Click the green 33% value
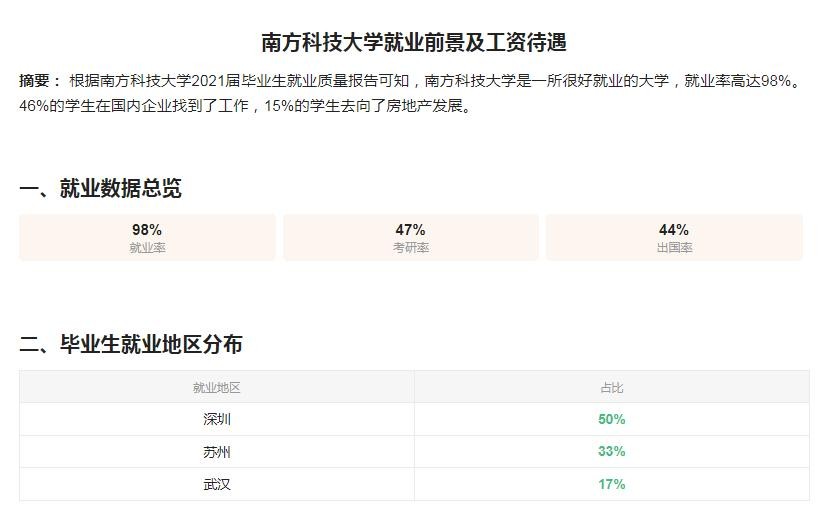The height and width of the screenshot is (517, 825). [x=611, y=452]
